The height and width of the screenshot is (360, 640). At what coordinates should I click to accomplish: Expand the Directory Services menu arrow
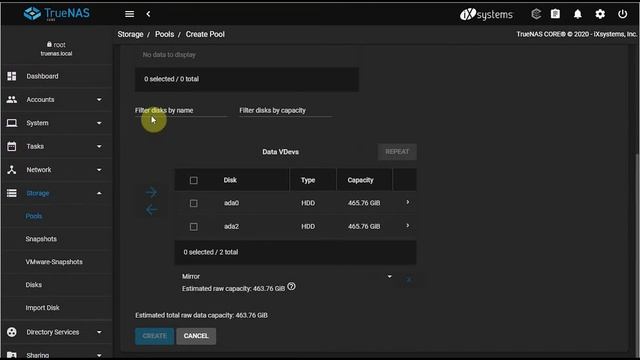coord(99,332)
